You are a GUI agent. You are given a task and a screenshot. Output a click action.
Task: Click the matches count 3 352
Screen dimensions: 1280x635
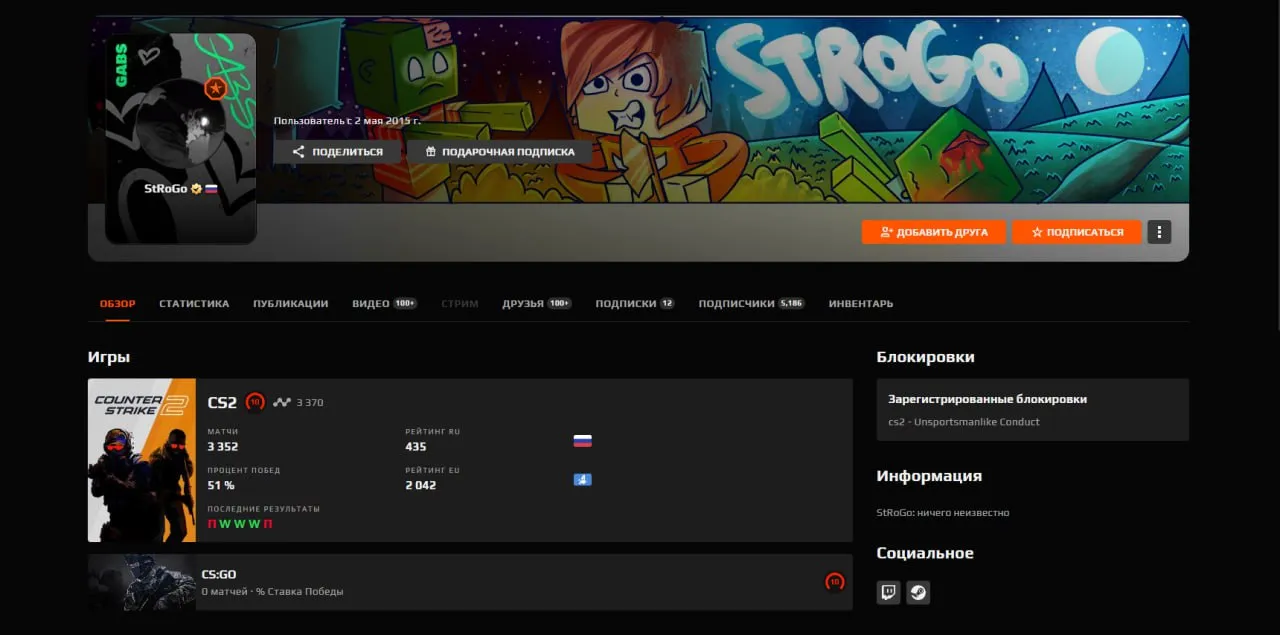coord(223,447)
